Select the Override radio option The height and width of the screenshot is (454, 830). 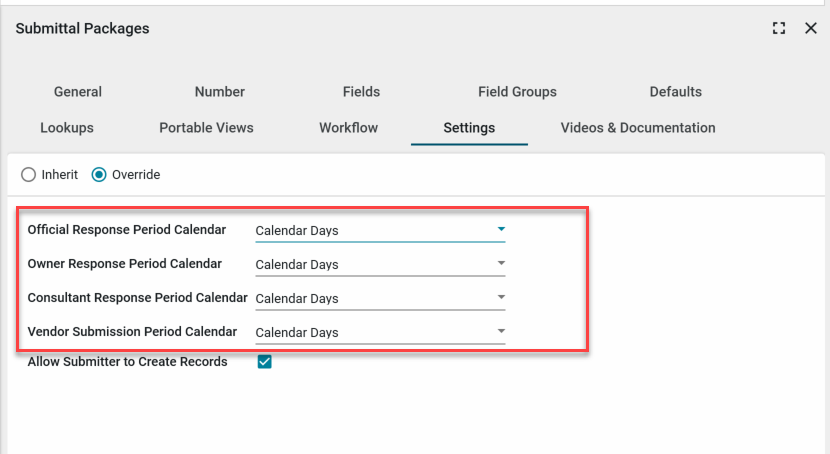pos(99,175)
